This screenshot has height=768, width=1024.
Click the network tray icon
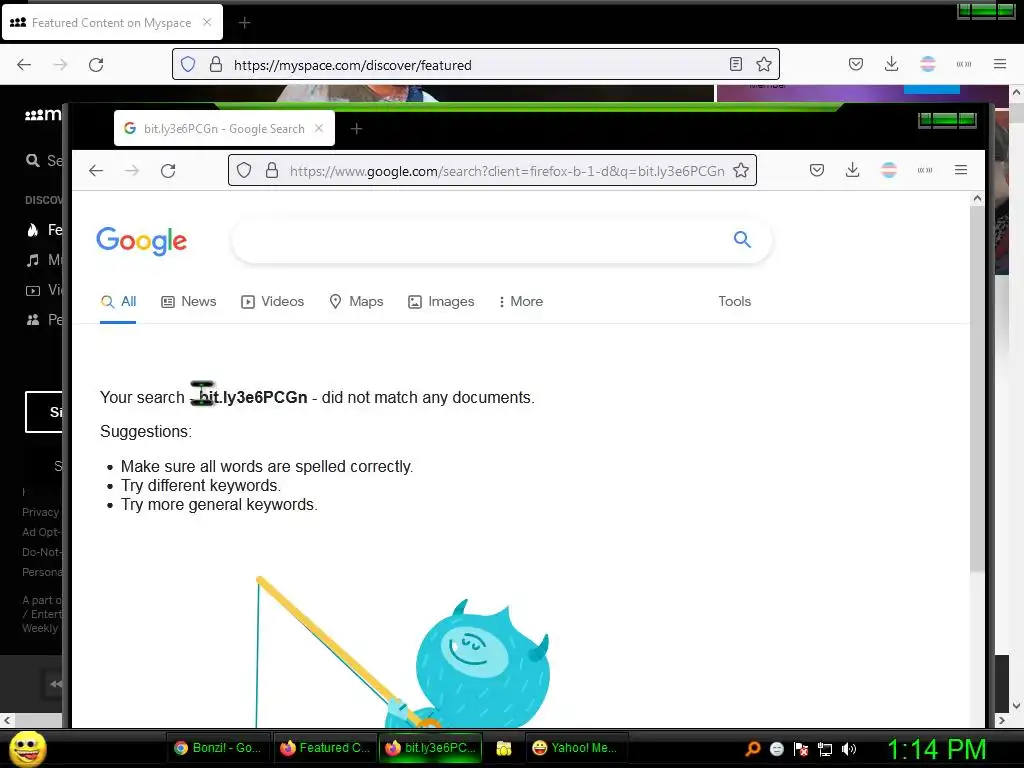[825, 749]
